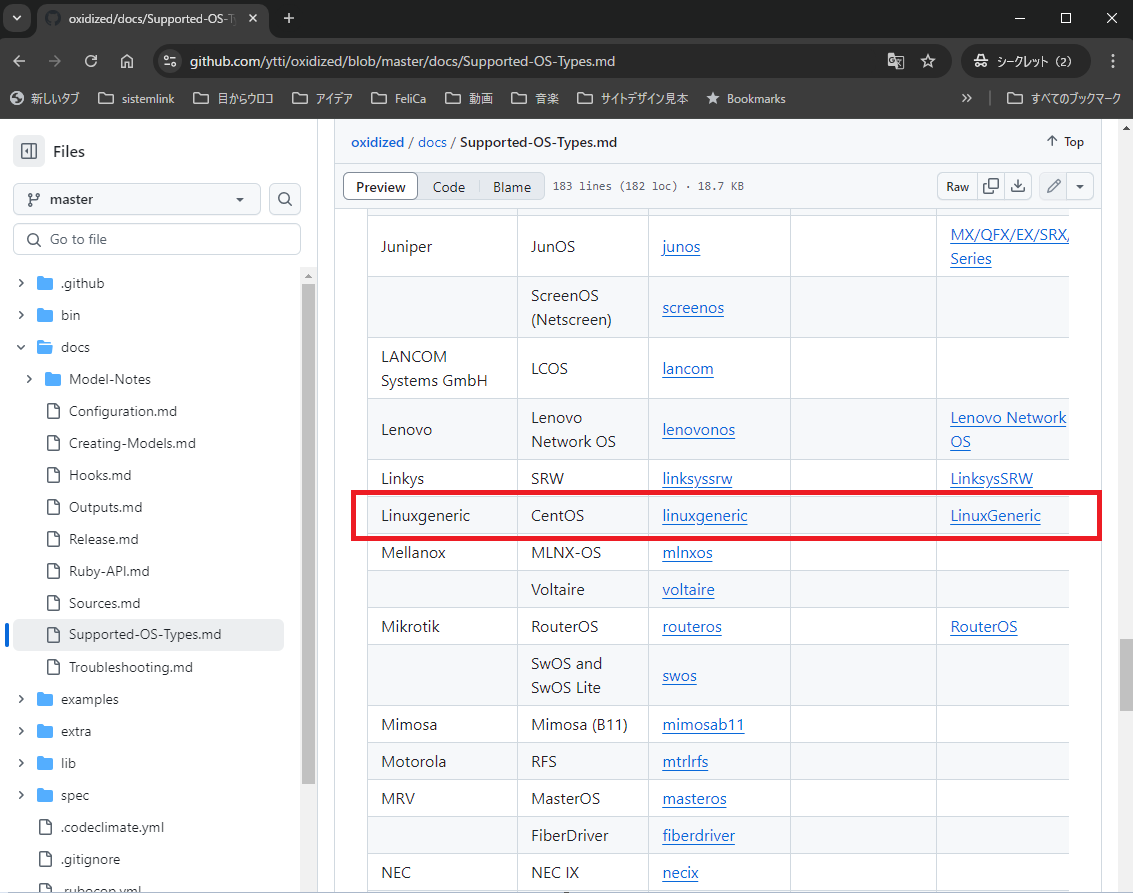Screen dimensions: 1133x893
Task: Bookmark this page with the star icon
Action: pyautogui.click(x=929, y=61)
